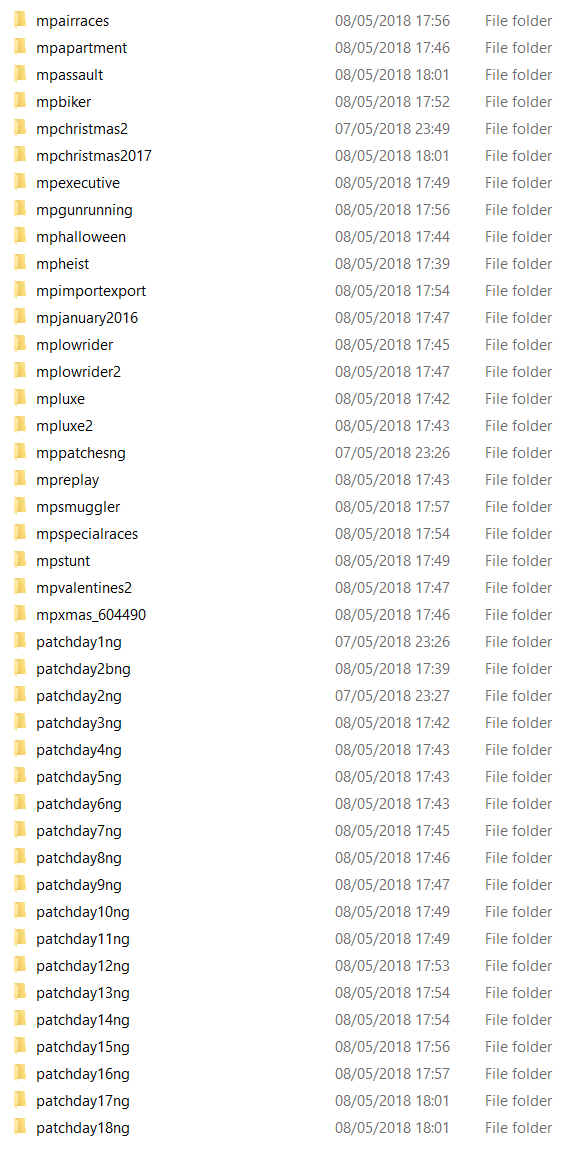Click the mpimportexport folder name
The height and width of the screenshot is (1150, 586).
[x=91, y=290]
